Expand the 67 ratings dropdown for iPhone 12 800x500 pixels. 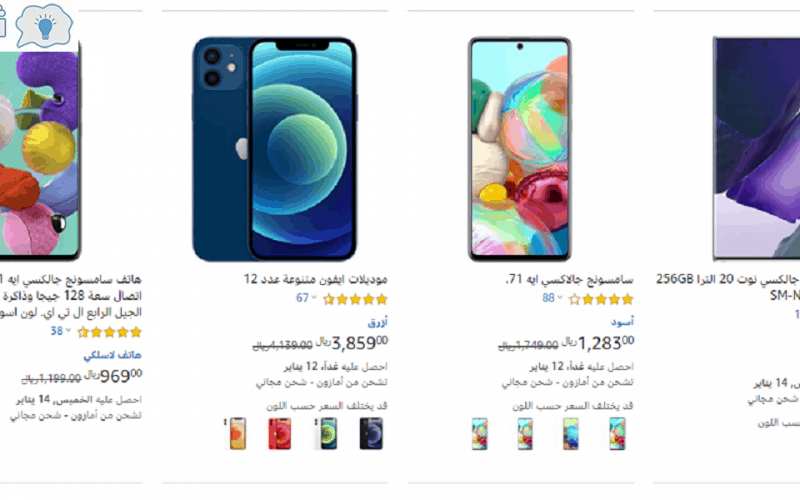pos(306,298)
